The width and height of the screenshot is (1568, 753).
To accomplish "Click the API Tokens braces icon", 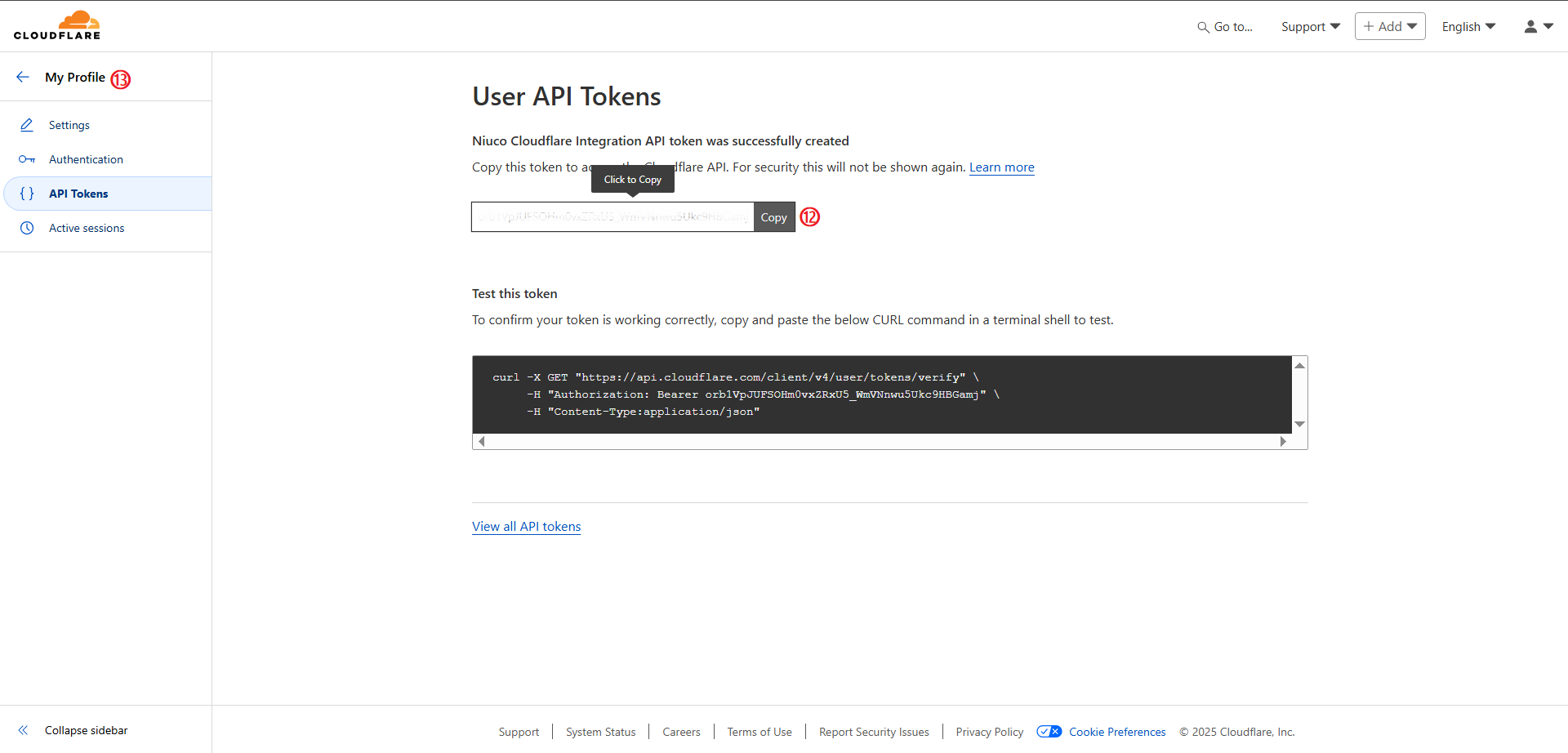I will (x=27, y=194).
